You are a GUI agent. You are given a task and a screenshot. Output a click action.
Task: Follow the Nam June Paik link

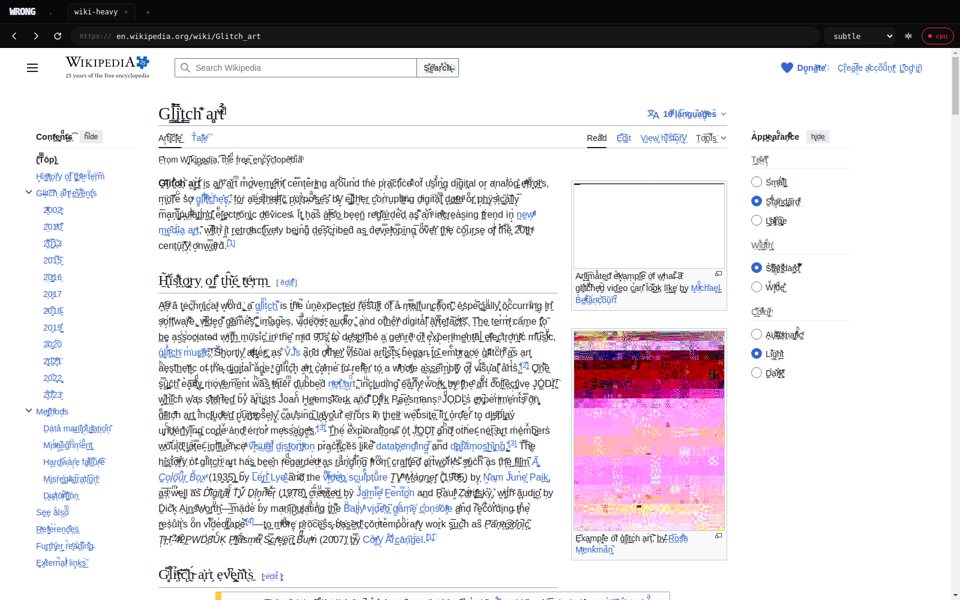pos(516,477)
